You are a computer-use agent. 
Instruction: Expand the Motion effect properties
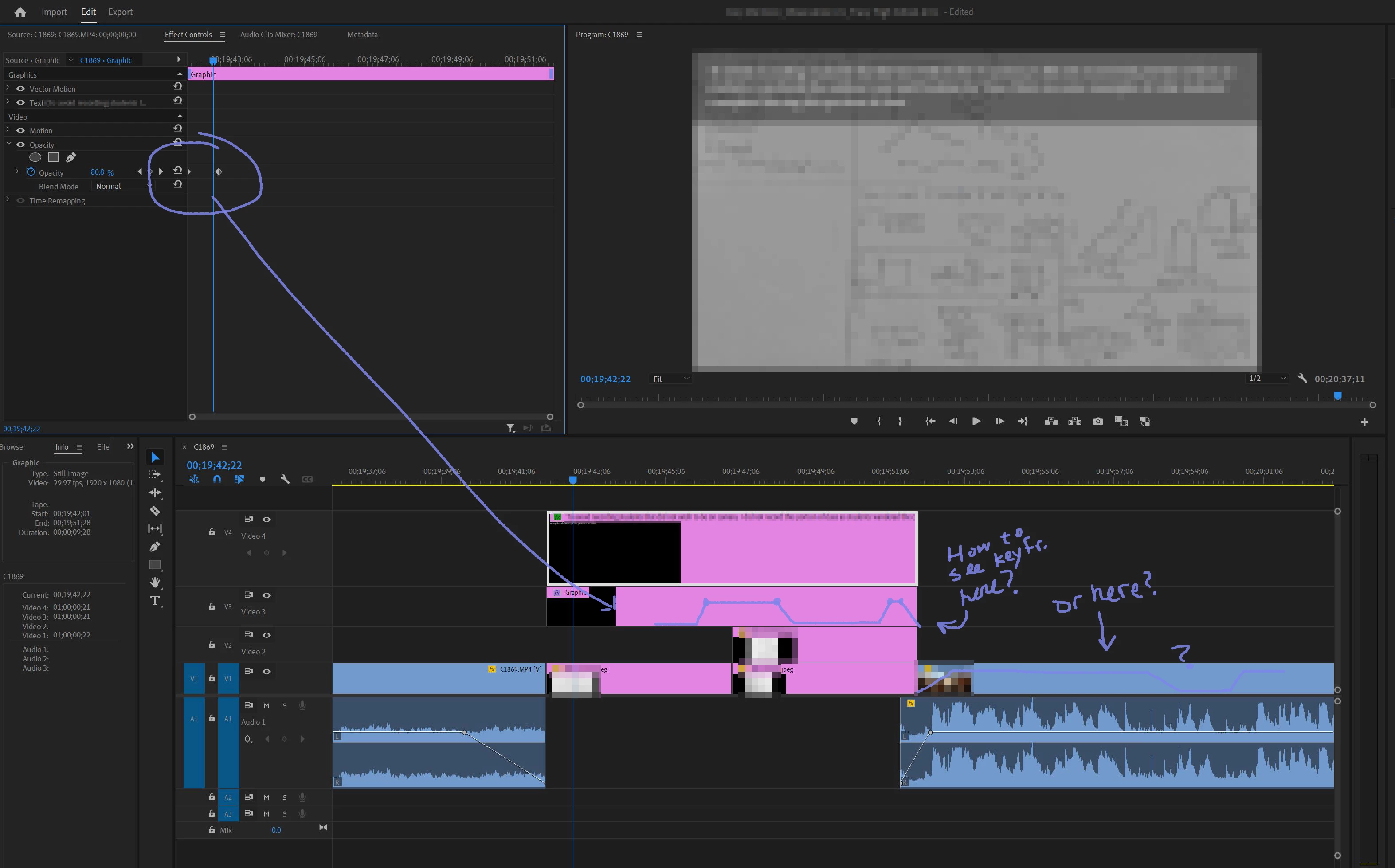point(8,130)
